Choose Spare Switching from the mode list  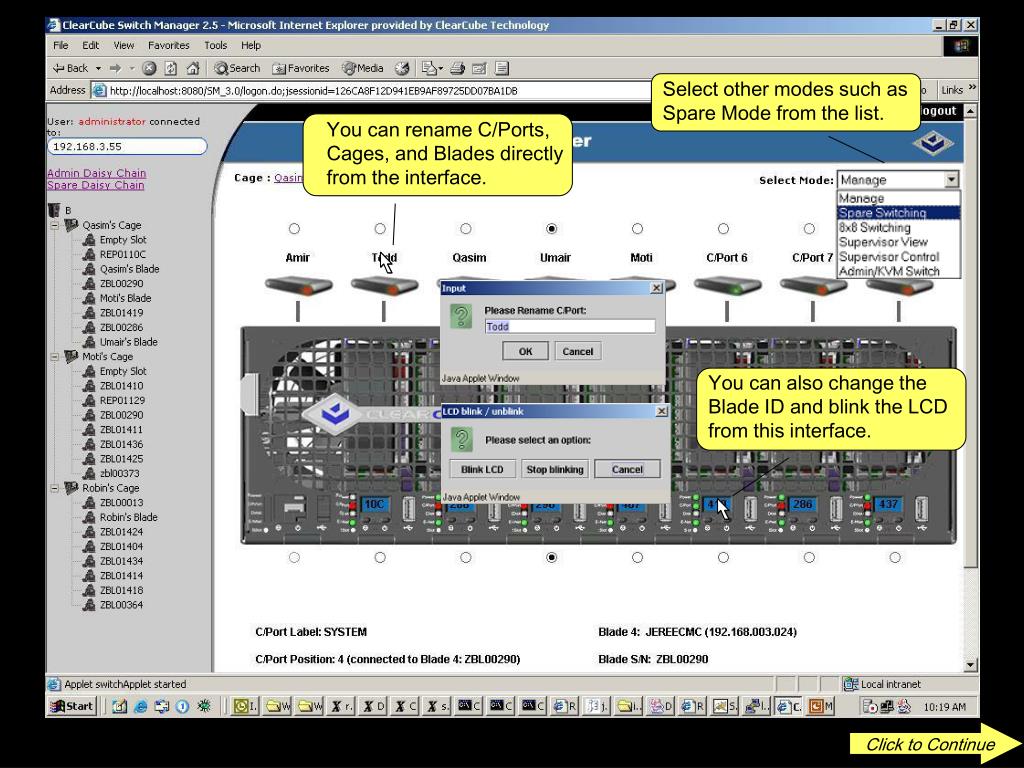pos(882,213)
